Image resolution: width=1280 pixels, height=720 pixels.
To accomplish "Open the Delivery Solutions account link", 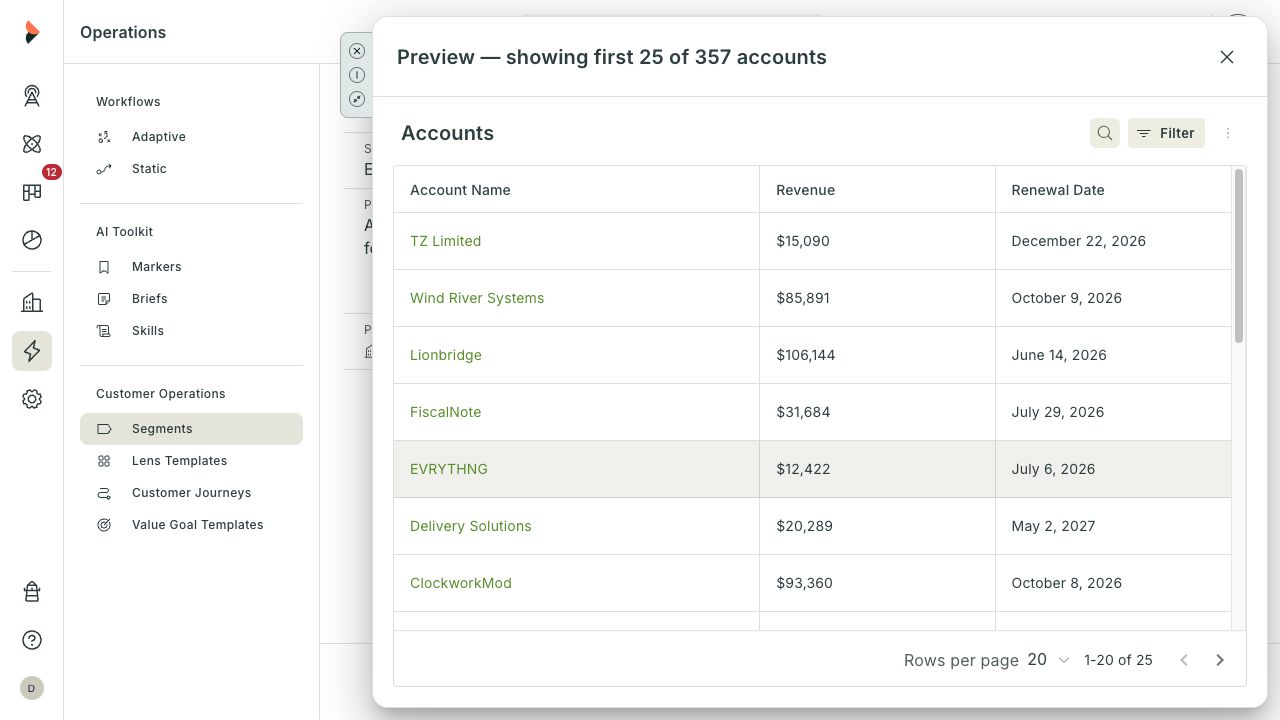I will click(x=471, y=526).
